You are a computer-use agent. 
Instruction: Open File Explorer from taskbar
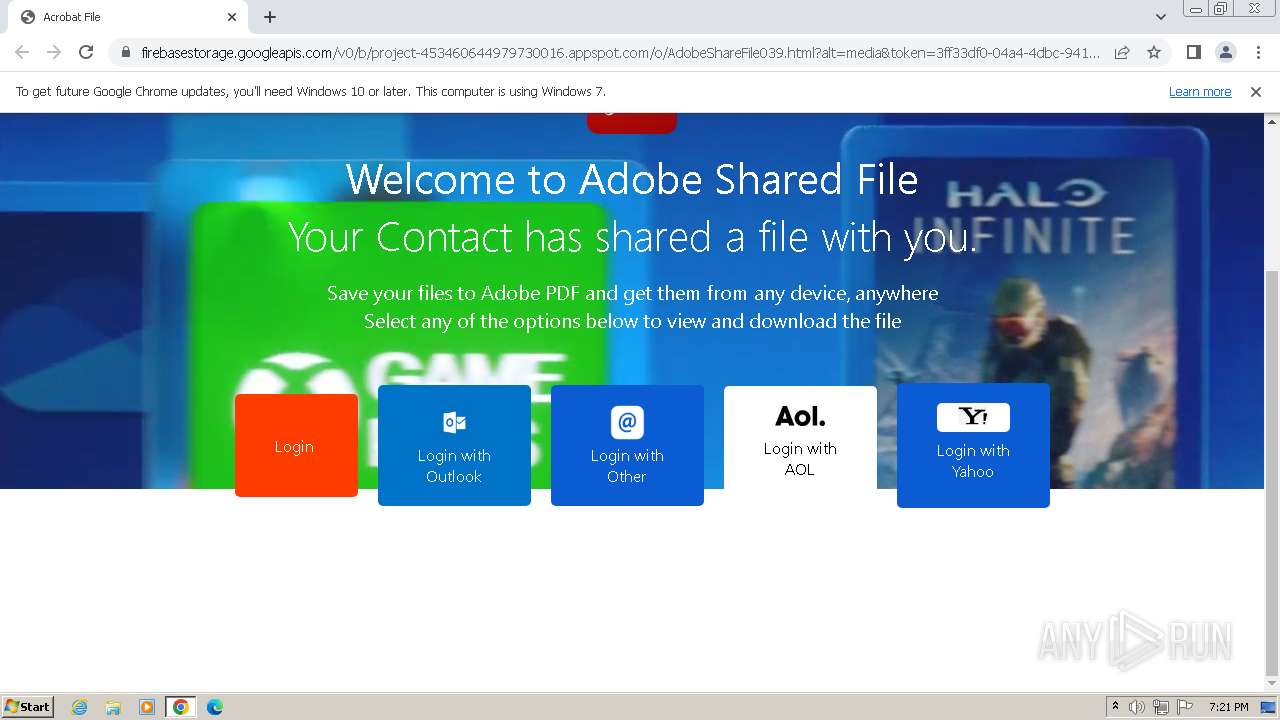coord(113,707)
